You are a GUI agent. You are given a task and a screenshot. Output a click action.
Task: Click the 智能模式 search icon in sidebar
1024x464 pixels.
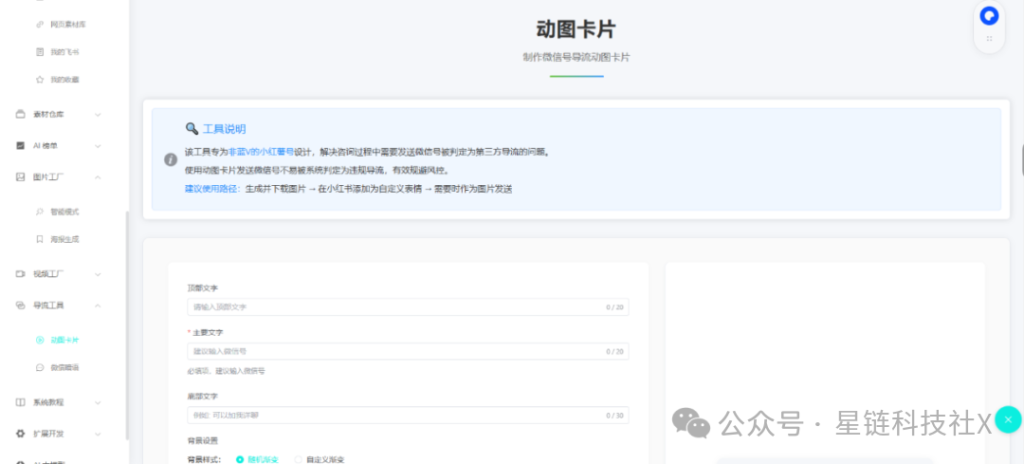point(40,212)
